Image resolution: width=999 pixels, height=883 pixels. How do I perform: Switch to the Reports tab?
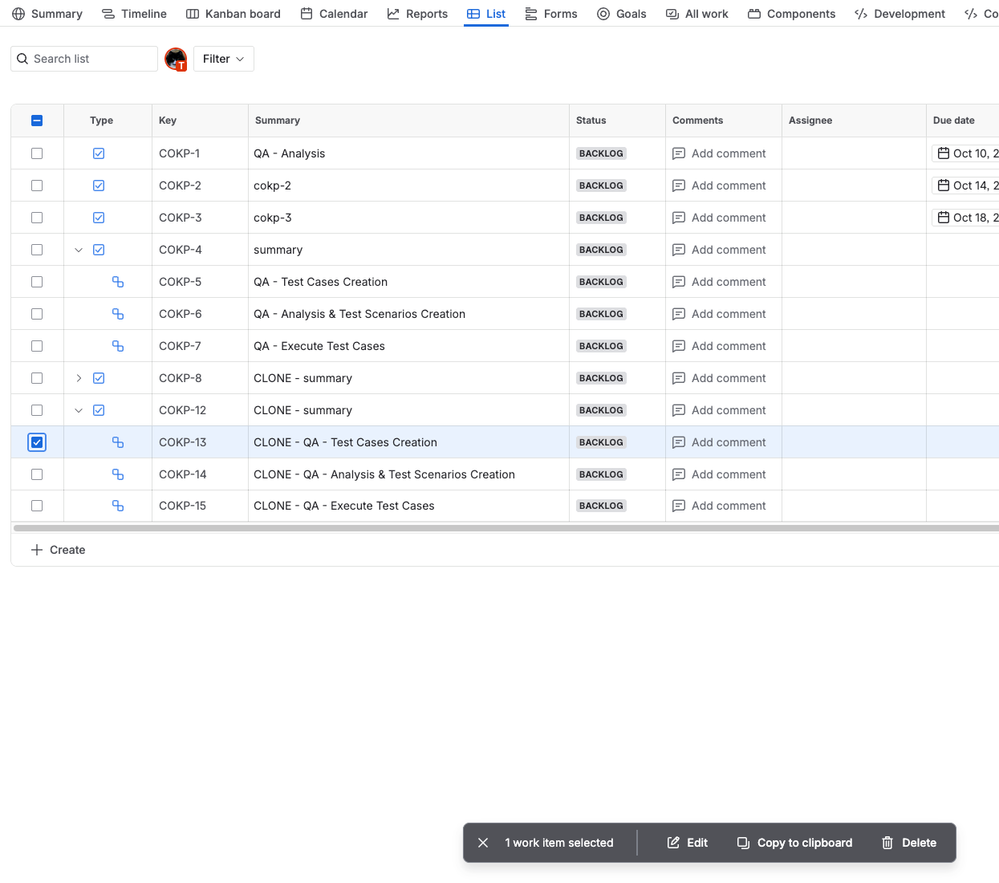pyautogui.click(x=417, y=13)
